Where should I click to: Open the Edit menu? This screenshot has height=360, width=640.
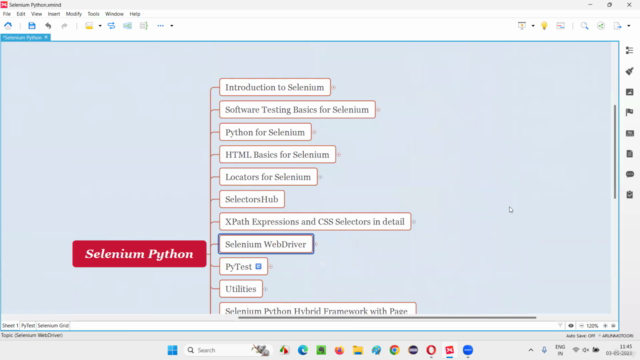(21, 14)
